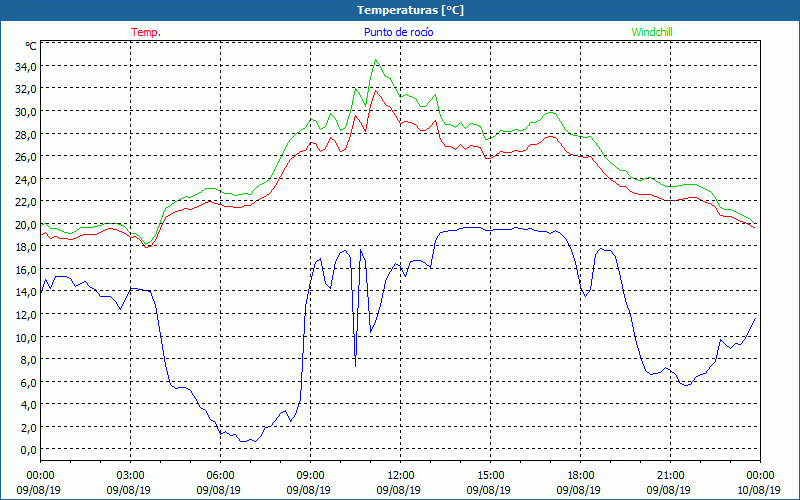Click the 26,0 value on the temperature axis

26,157
